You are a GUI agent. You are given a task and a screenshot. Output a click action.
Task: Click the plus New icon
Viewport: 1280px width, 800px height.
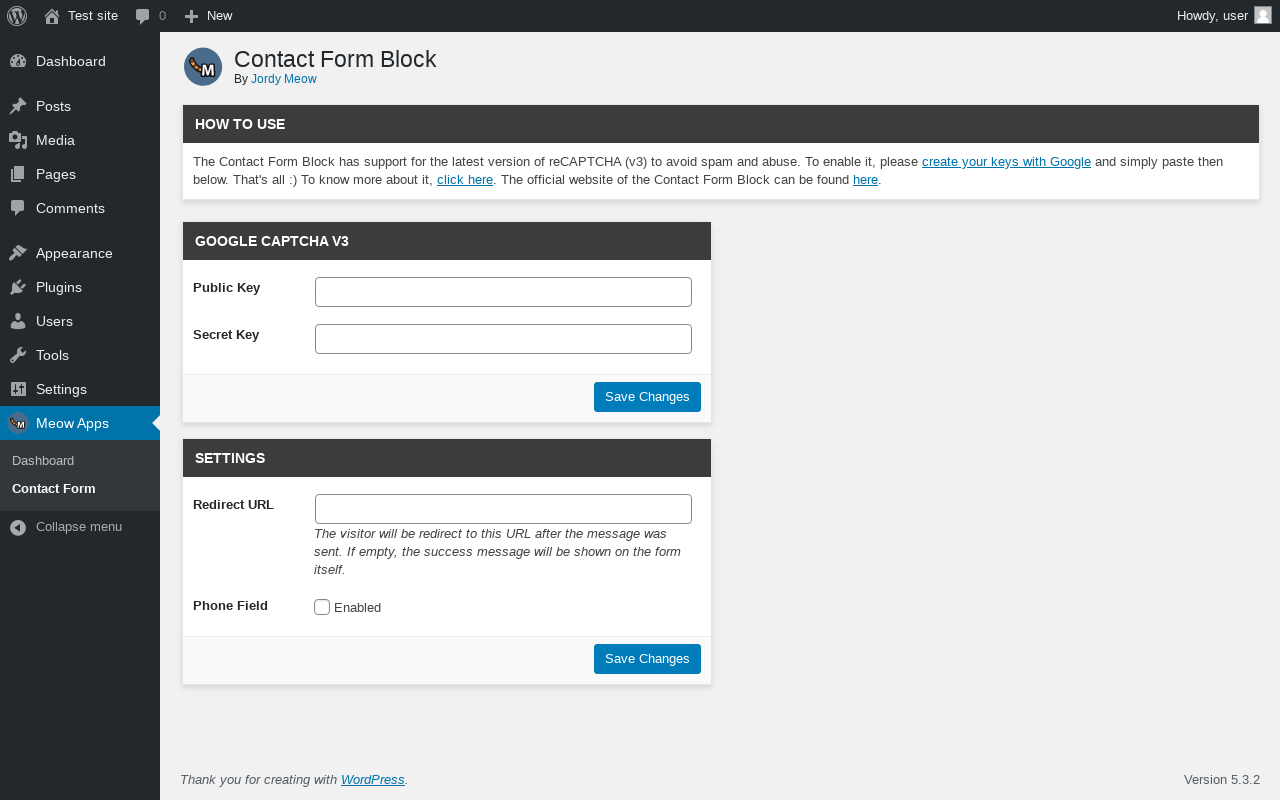(192, 16)
